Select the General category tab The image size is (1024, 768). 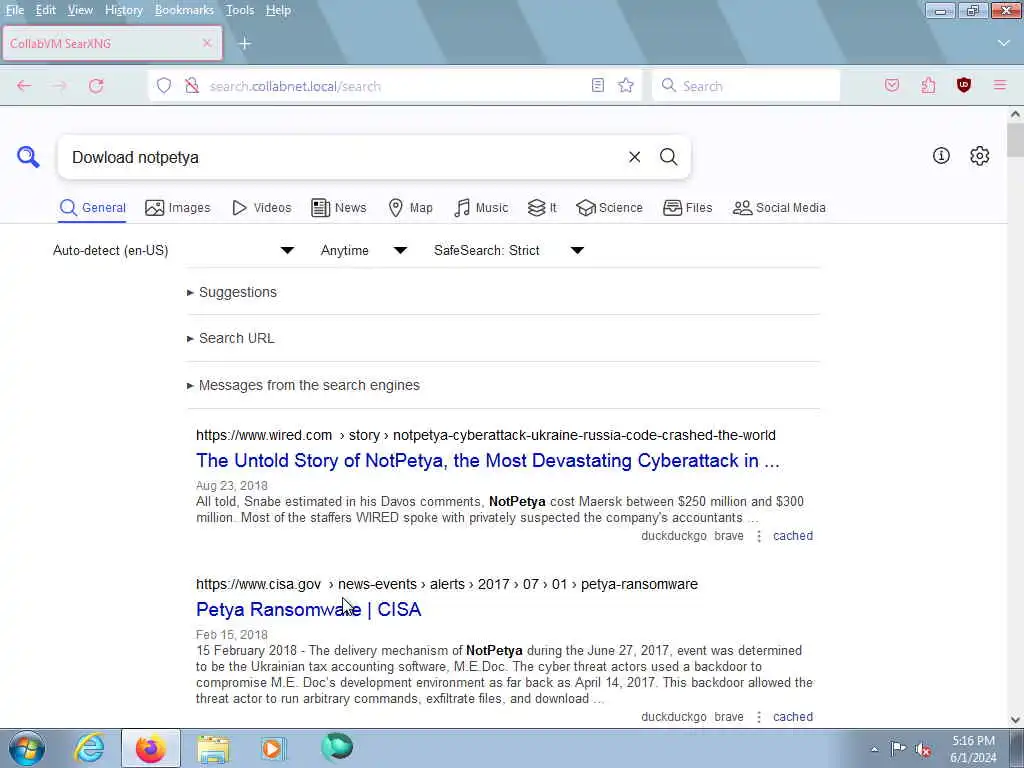(92, 208)
